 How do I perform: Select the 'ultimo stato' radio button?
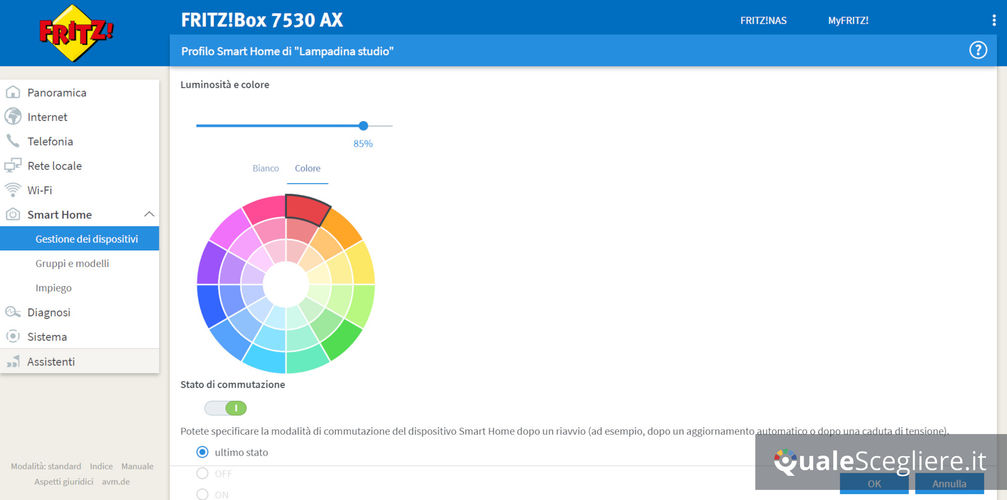[x=203, y=452]
